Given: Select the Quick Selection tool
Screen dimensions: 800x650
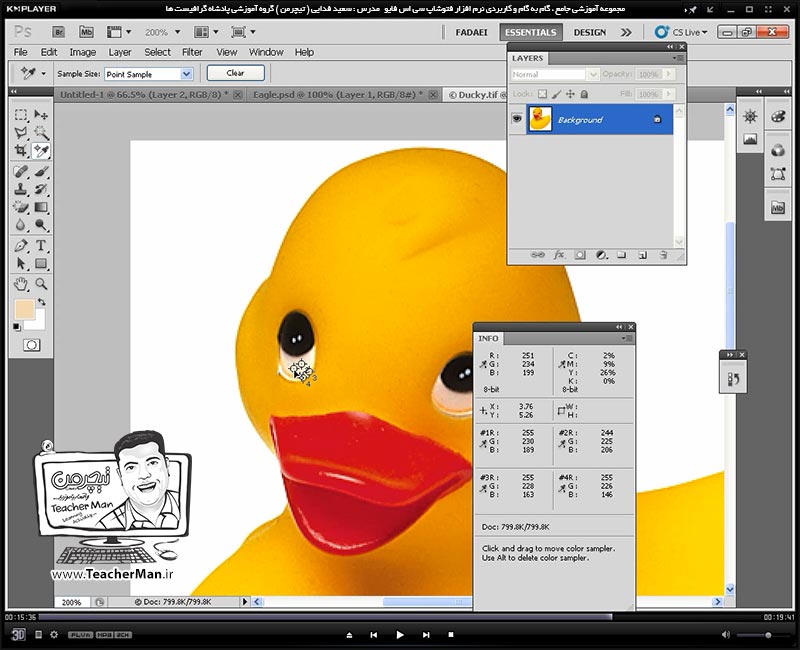Looking at the screenshot, I should (41, 133).
